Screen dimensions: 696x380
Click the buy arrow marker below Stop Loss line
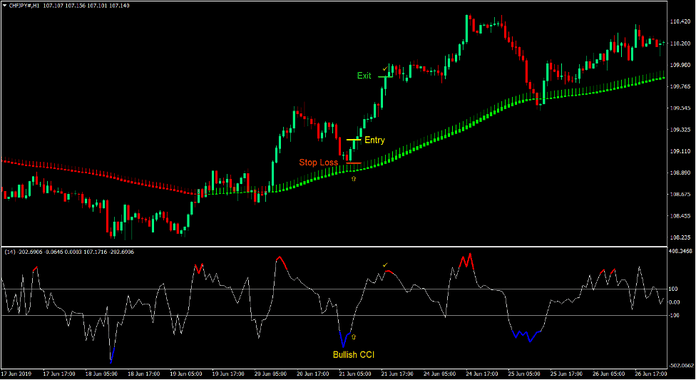click(x=353, y=178)
